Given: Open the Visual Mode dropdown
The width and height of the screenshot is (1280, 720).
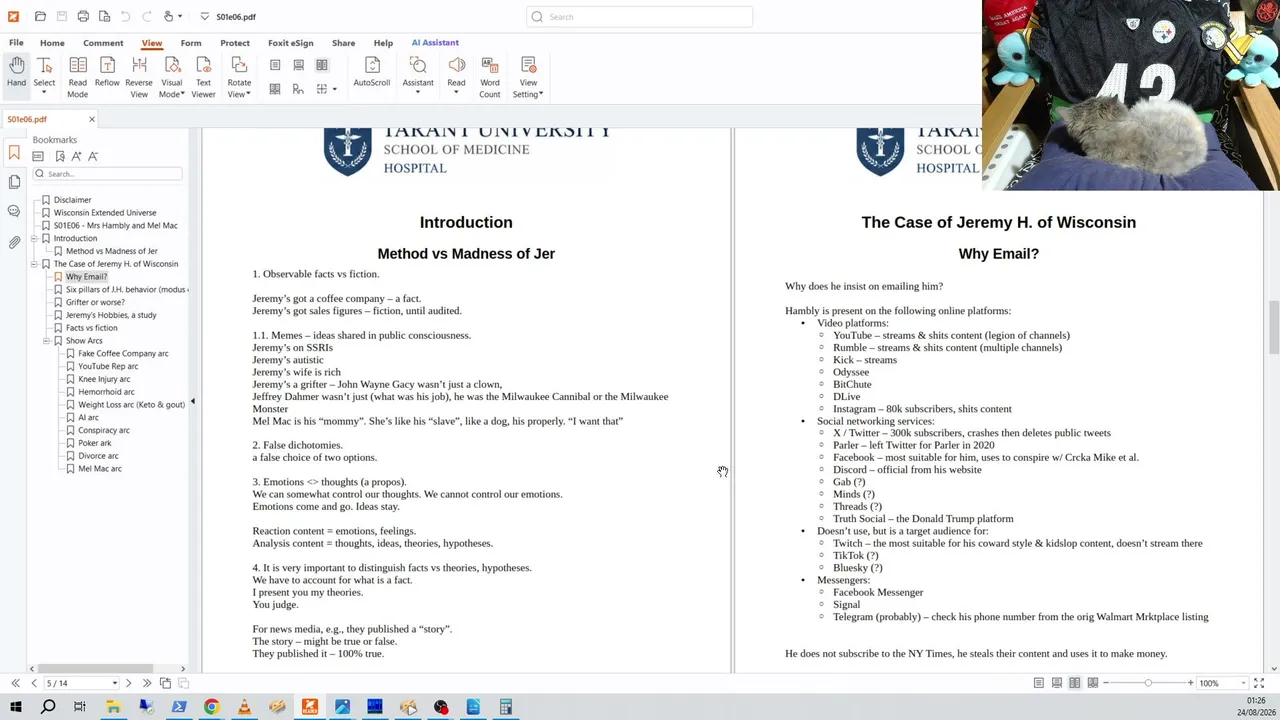Looking at the screenshot, I should coord(171,76).
